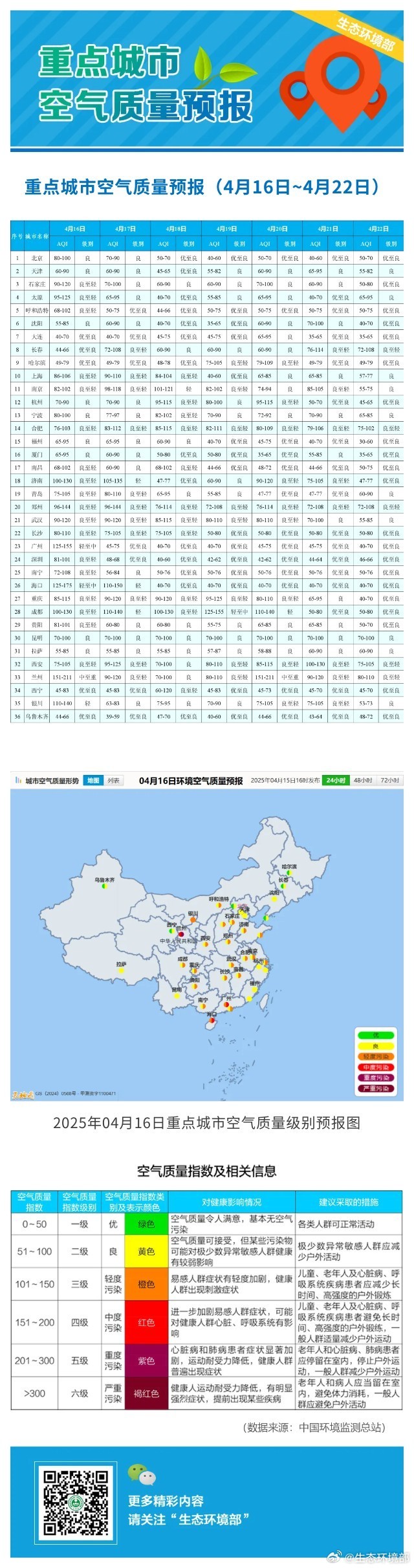
Task: Switch to the 列表 list view tab
Action: click(x=113, y=781)
